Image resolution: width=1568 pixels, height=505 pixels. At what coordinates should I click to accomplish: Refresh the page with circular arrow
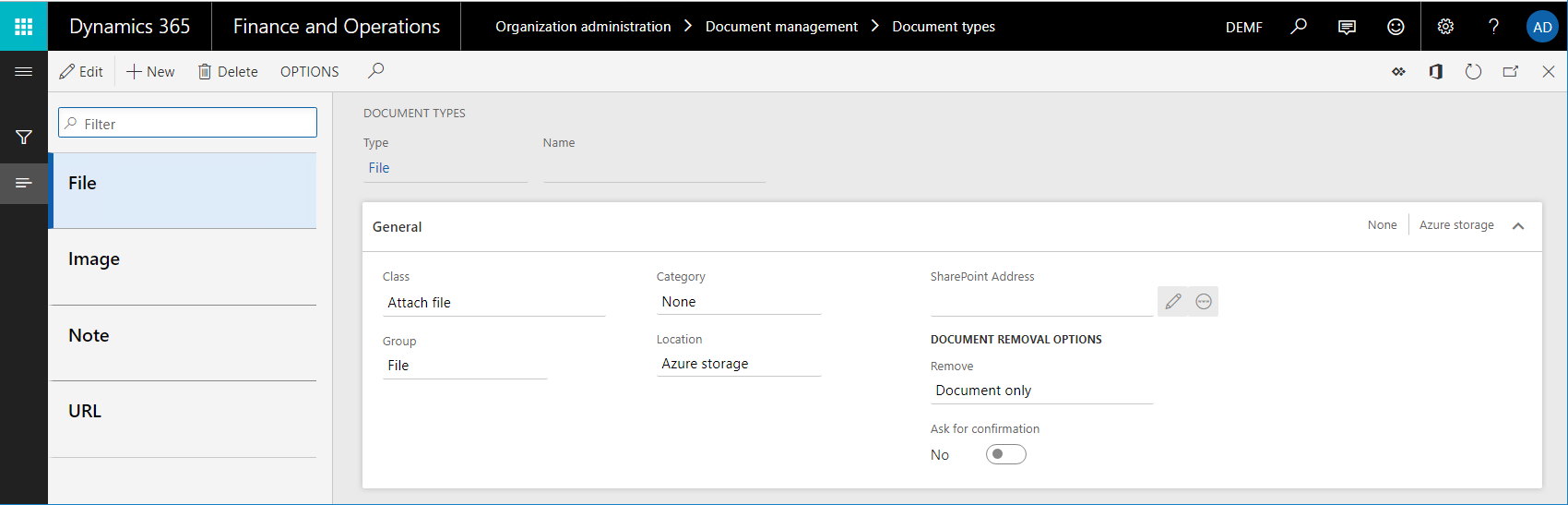coord(1473,71)
